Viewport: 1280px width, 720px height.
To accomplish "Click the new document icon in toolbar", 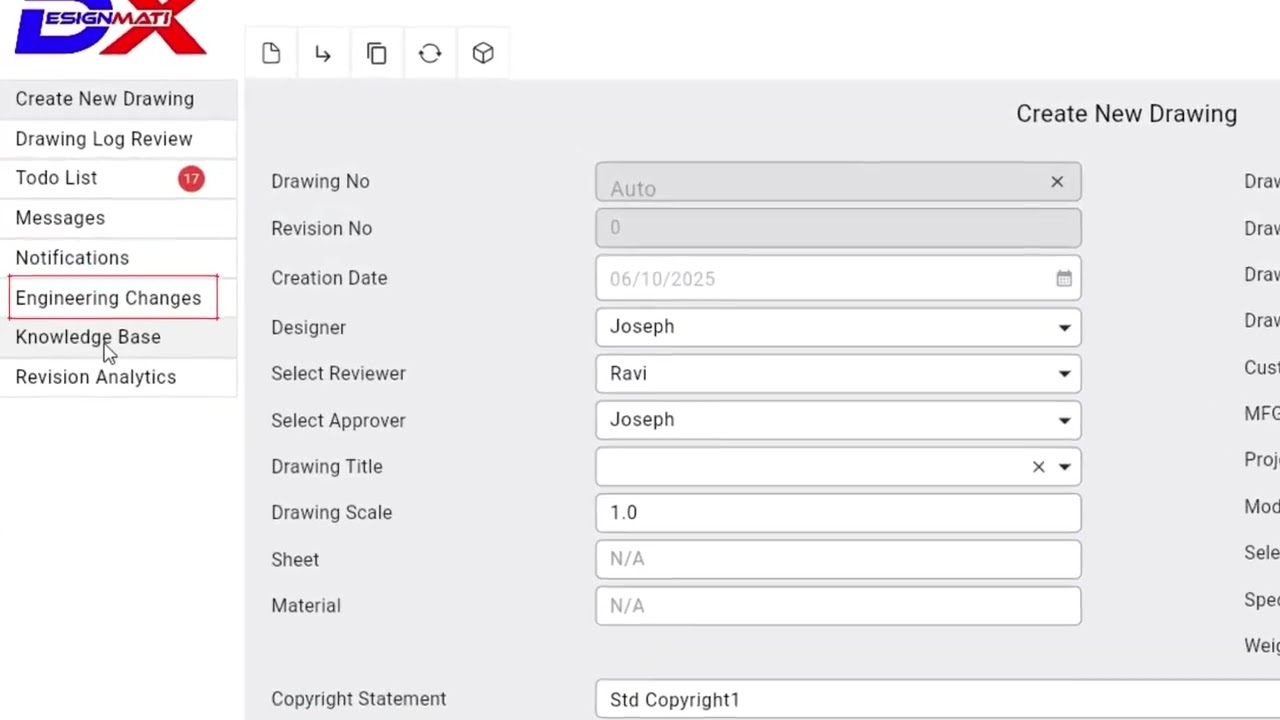I will pyautogui.click(x=271, y=53).
